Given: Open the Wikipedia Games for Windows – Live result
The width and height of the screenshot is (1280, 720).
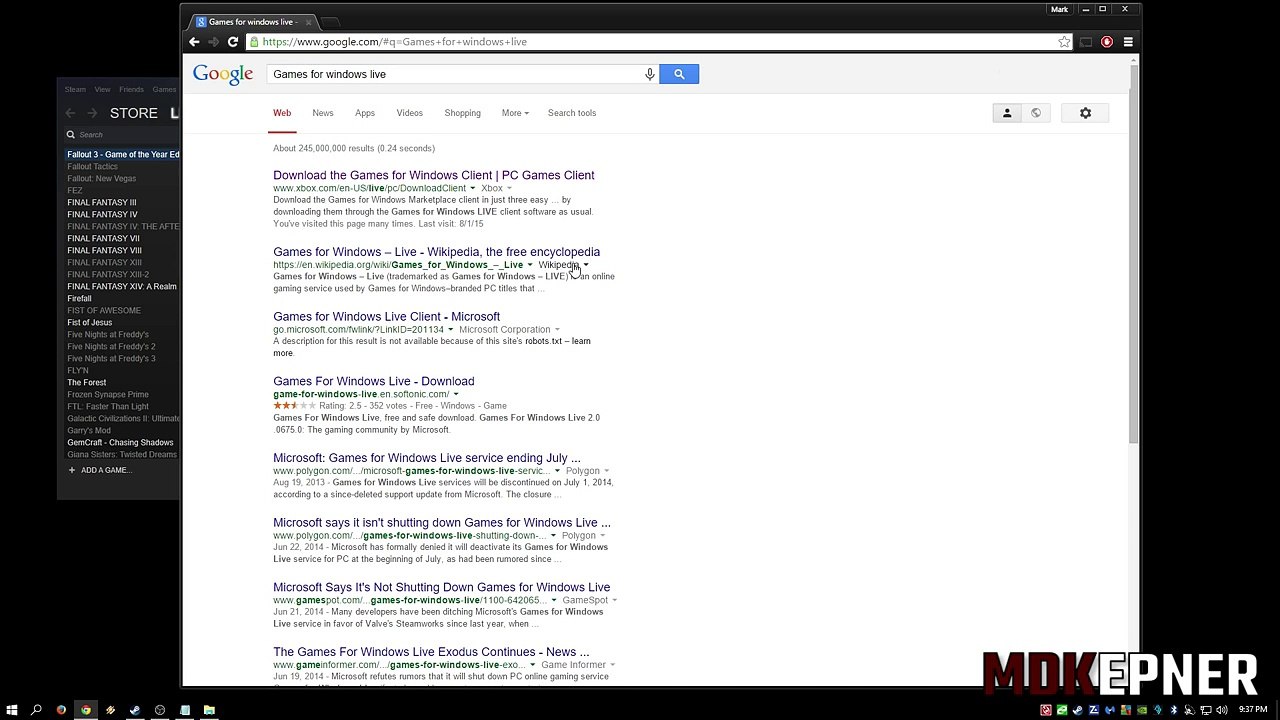Looking at the screenshot, I should point(436,252).
